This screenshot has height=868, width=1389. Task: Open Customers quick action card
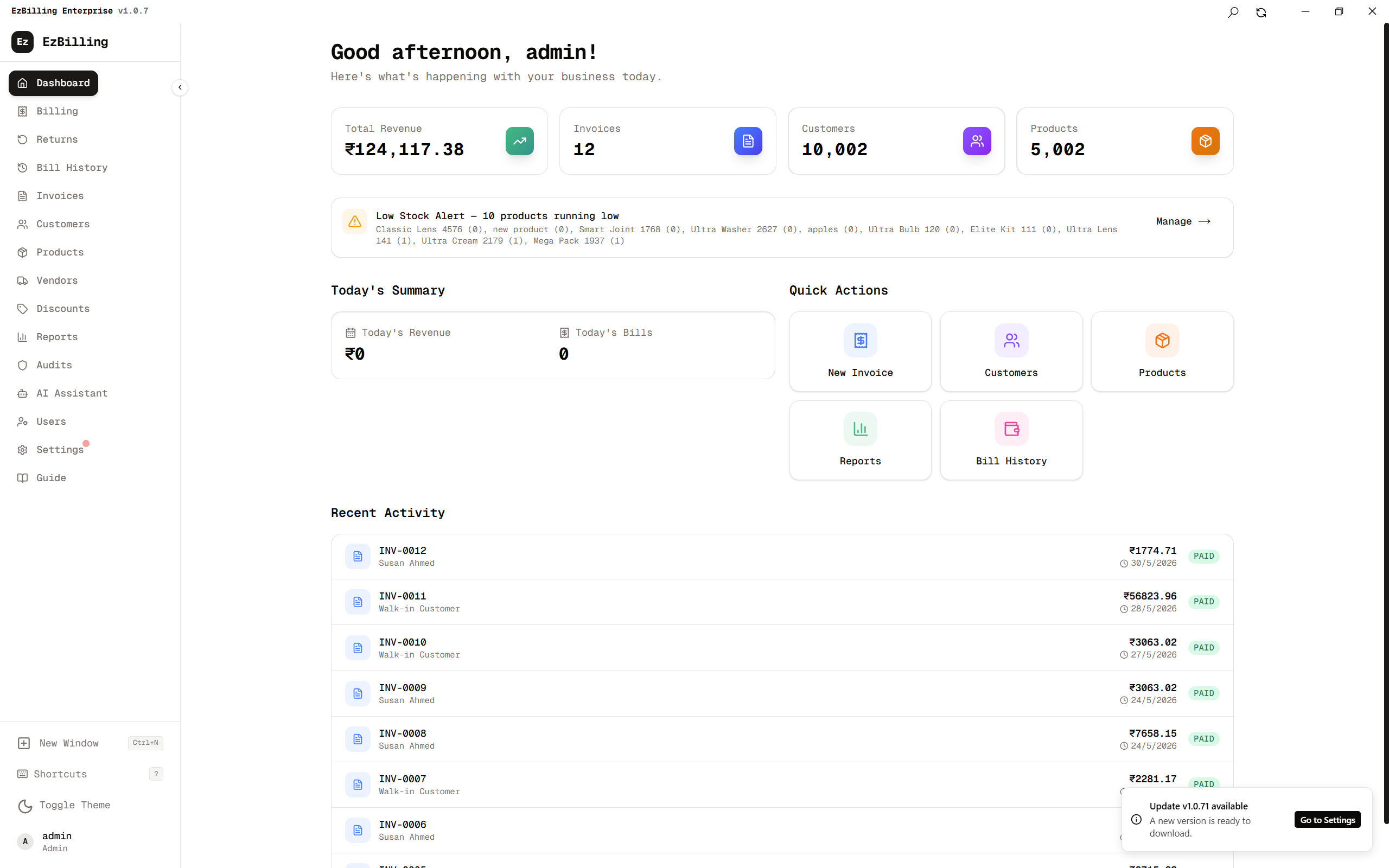[x=1011, y=352]
